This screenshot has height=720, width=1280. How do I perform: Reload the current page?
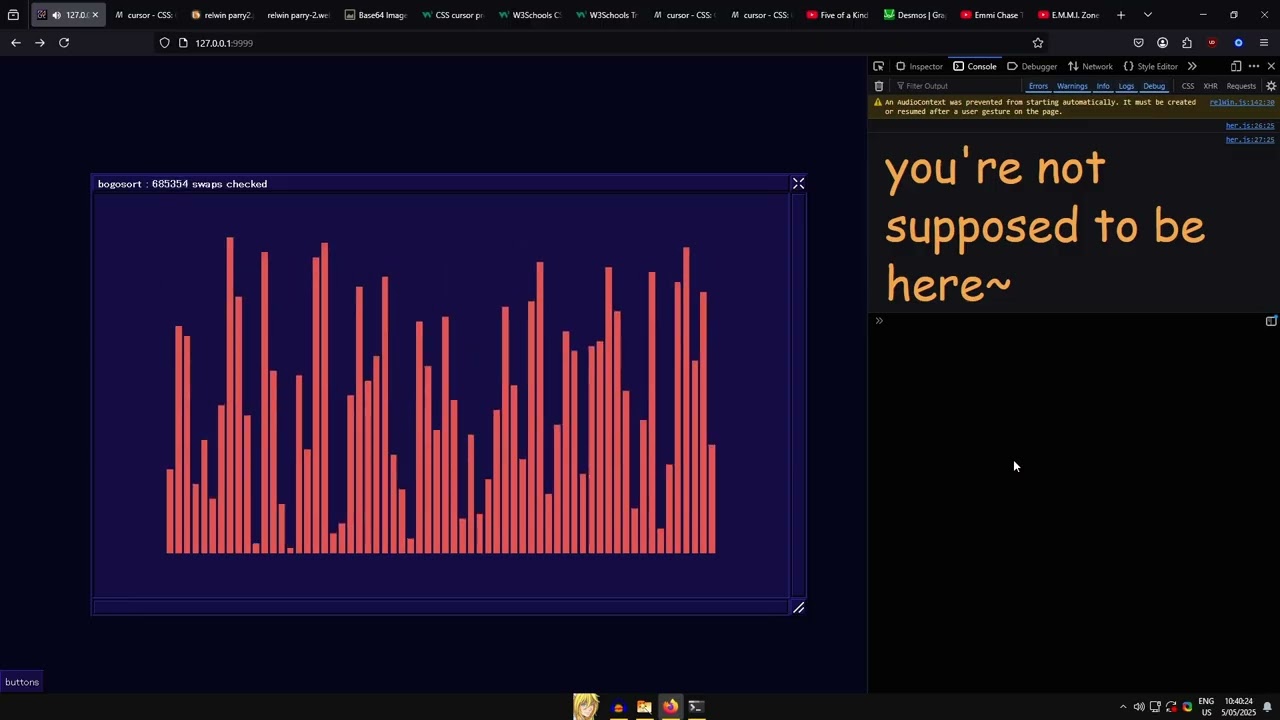pyautogui.click(x=64, y=43)
